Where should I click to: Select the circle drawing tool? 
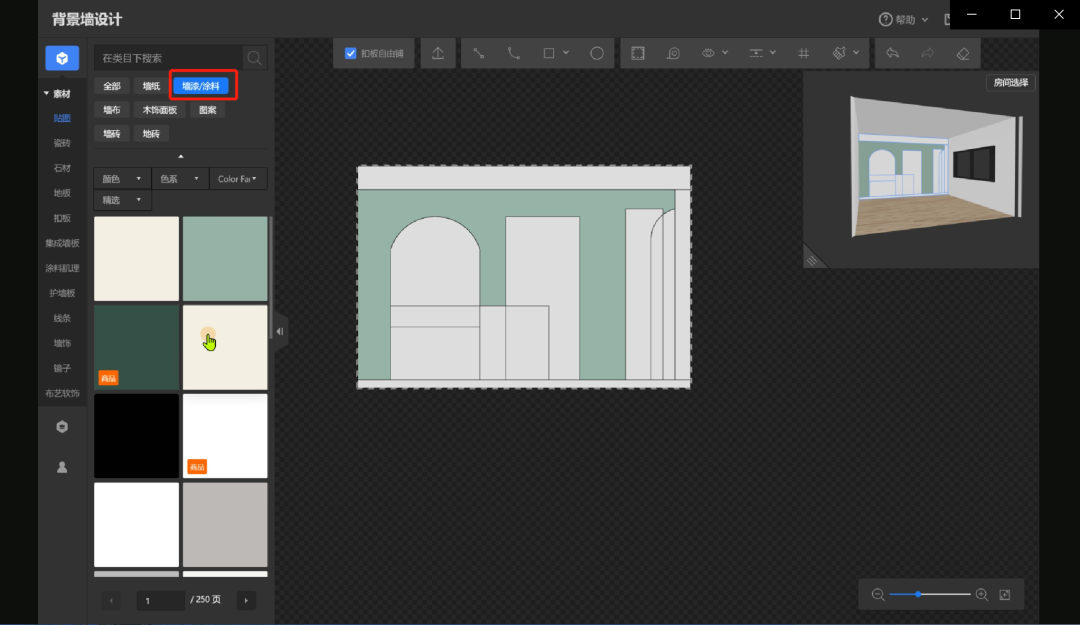click(596, 53)
